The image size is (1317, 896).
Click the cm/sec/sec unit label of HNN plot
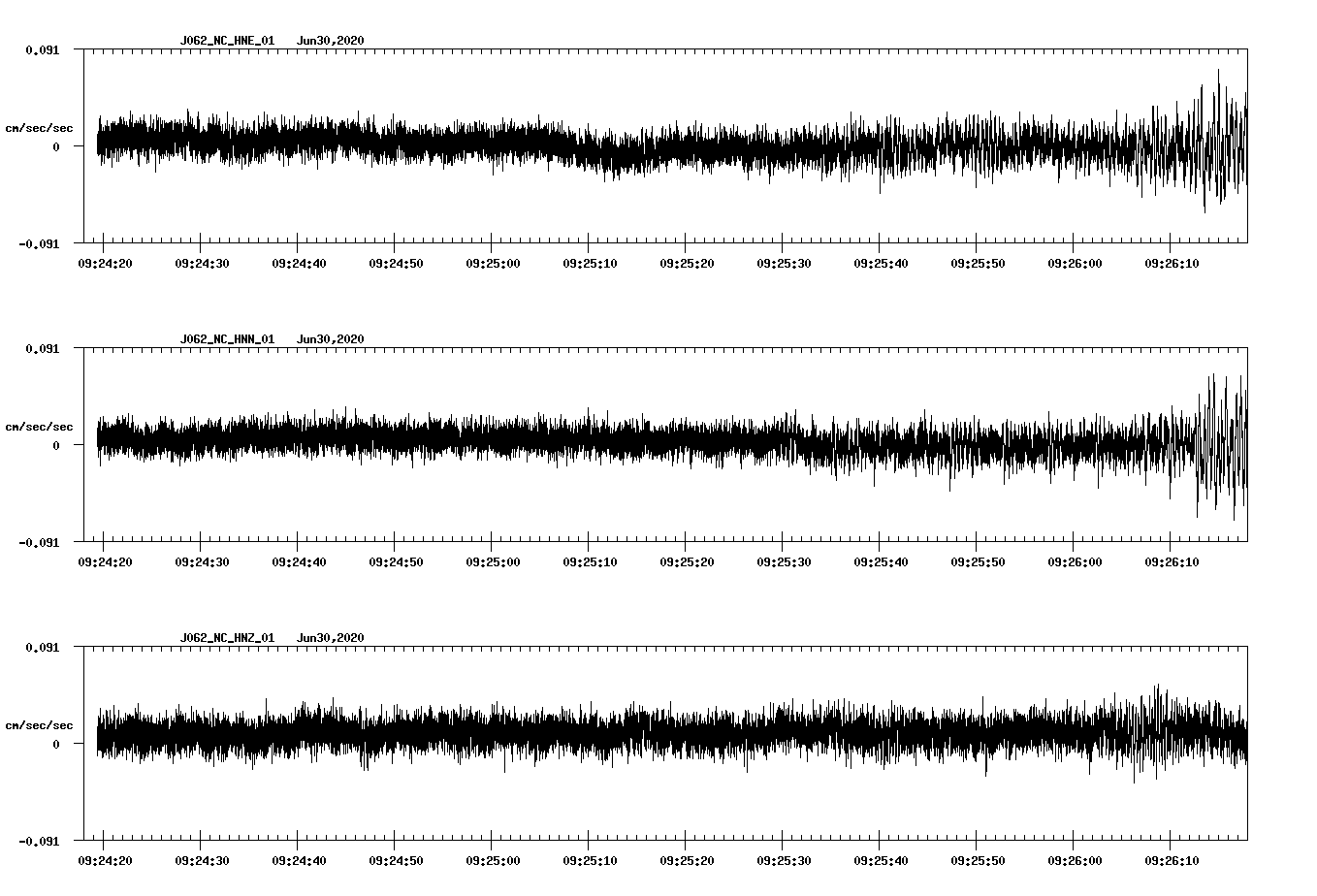[x=39, y=427]
